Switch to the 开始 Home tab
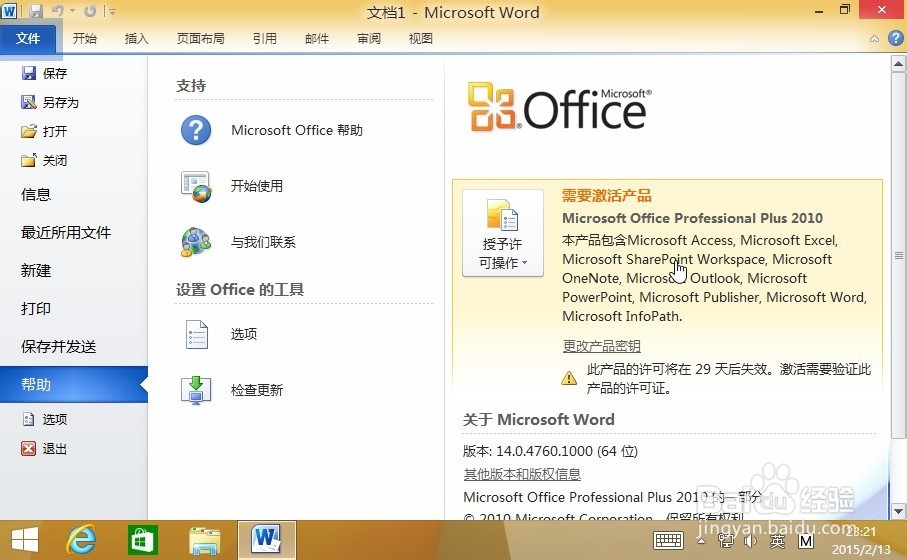Image resolution: width=907 pixels, height=560 pixels. pyautogui.click(x=84, y=39)
